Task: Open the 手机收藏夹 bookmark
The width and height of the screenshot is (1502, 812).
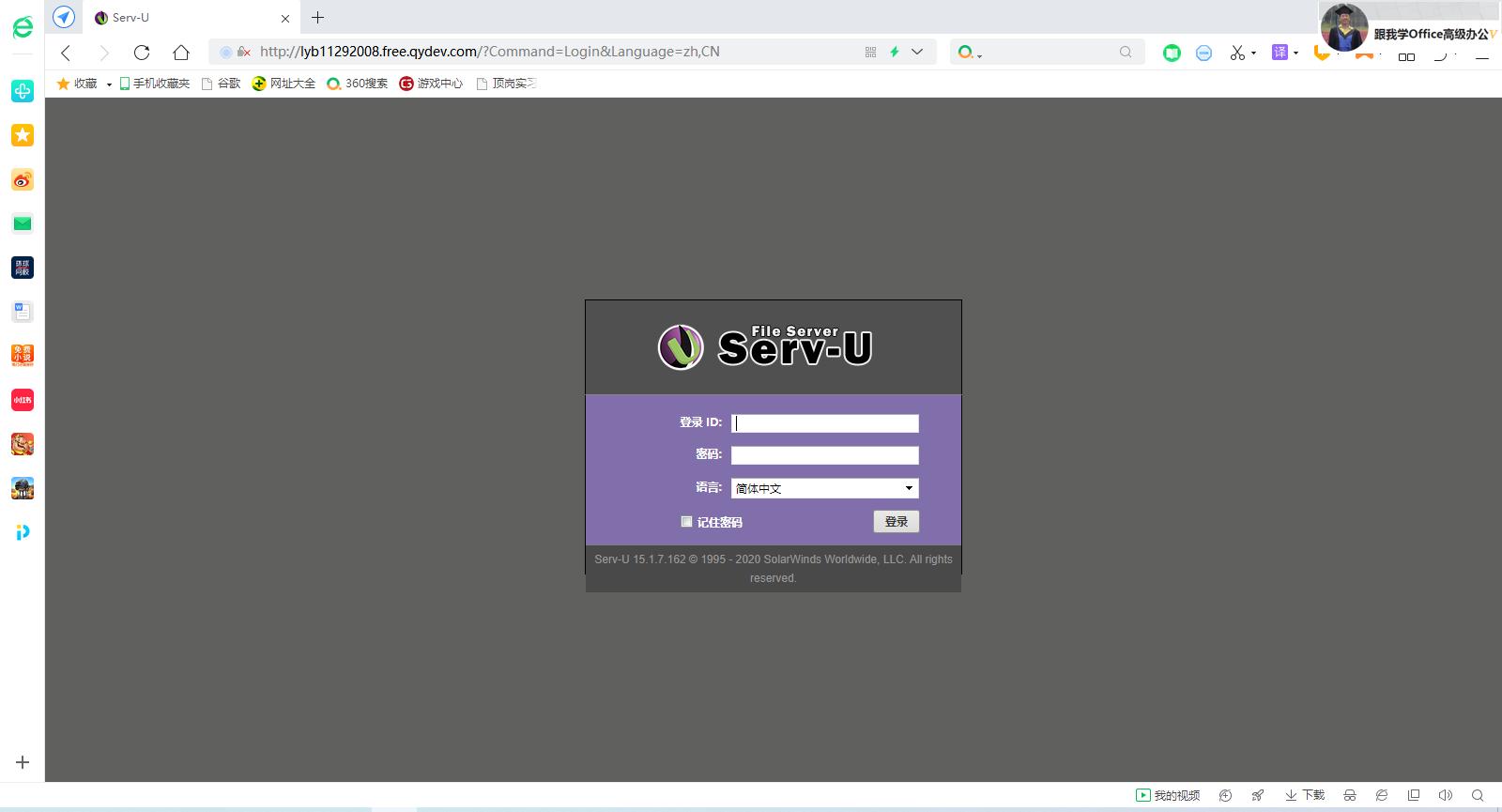Action: click(x=154, y=84)
